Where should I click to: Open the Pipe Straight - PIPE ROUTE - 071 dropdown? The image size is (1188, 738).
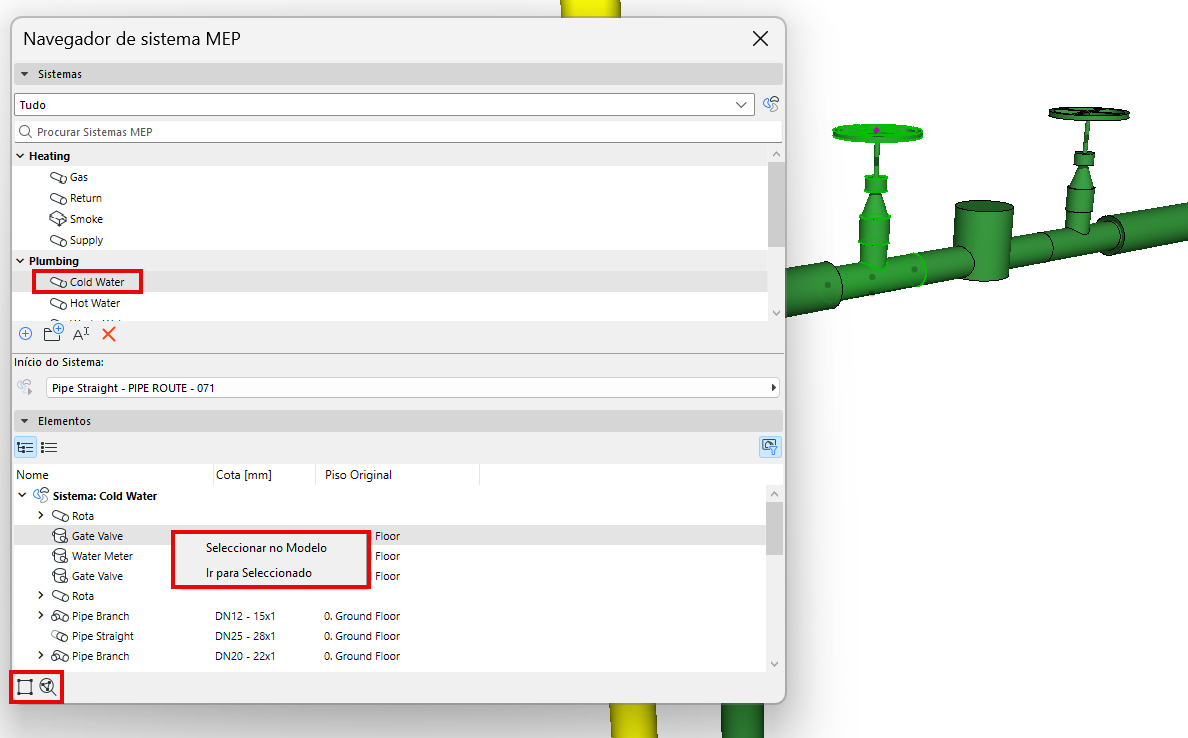413,387
